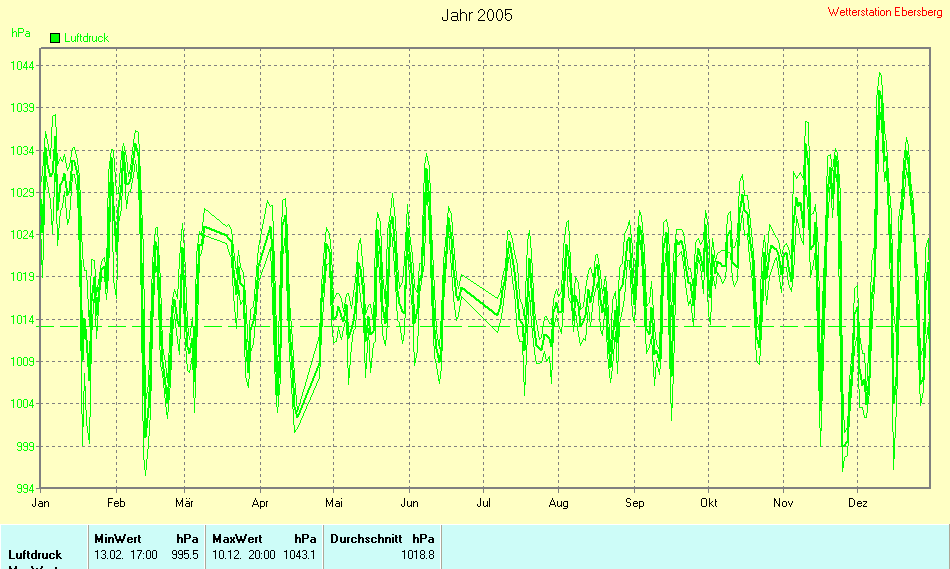Choose the Okt month label on the x-axis

click(x=709, y=503)
